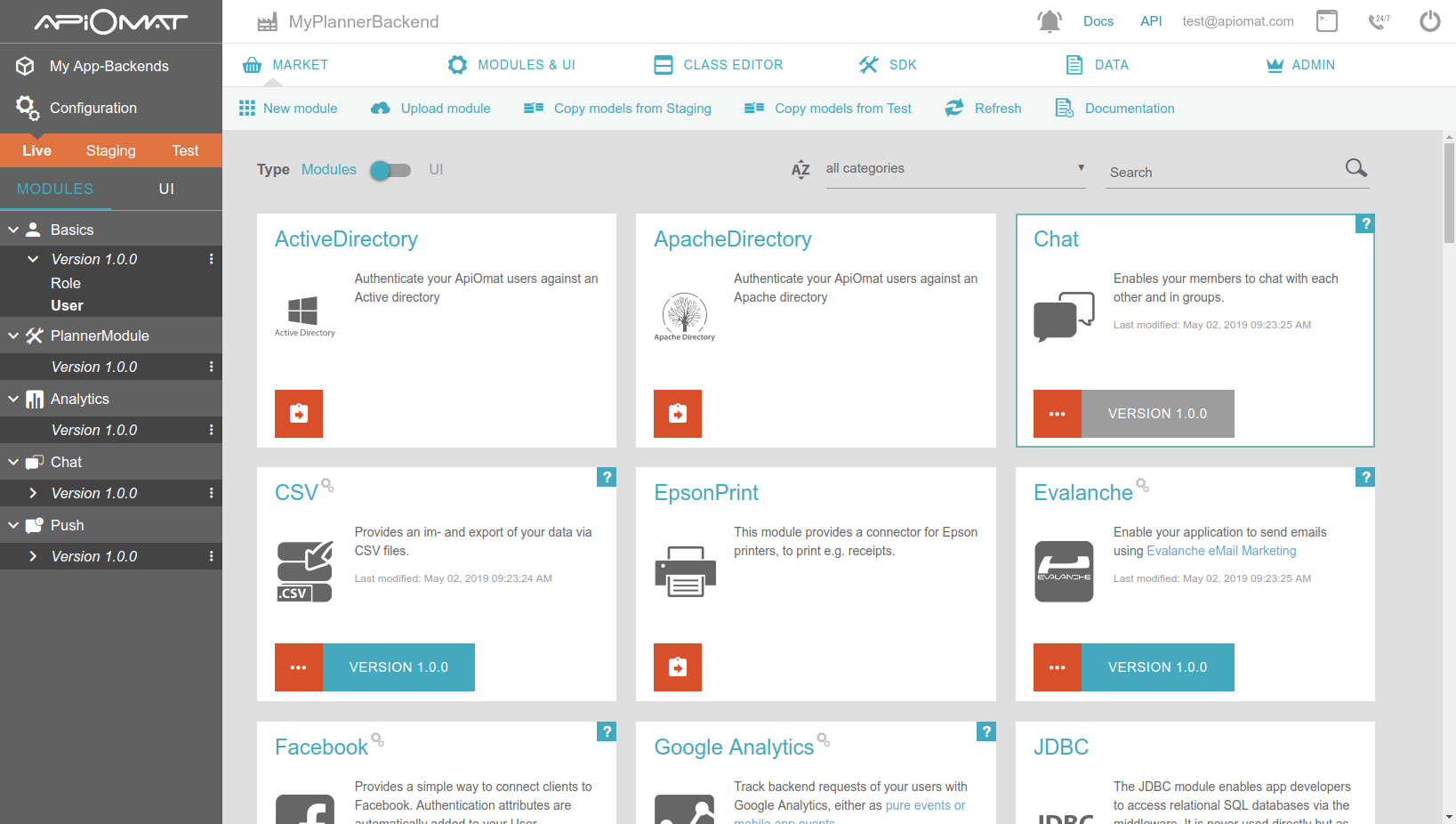Expand Chat Version 1.0.0 in sidebar
Viewport: 1456px width, 824px height.
pyautogui.click(x=33, y=493)
